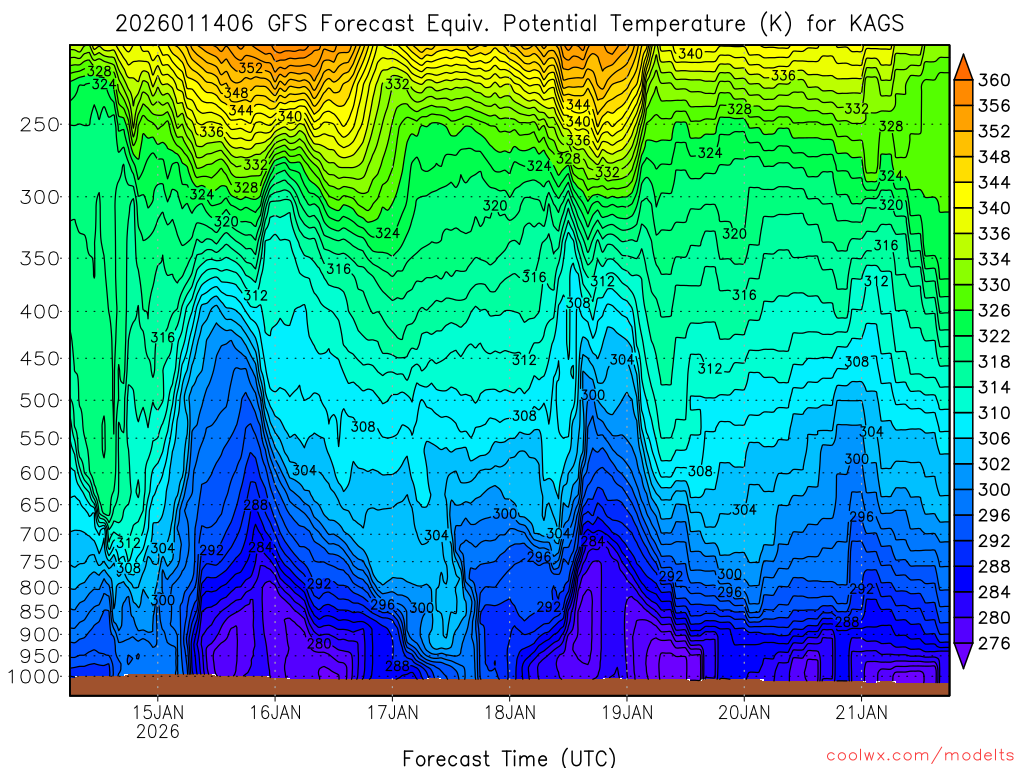Select legend color band between 340 and 344
This screenshot has width=1024, height=768.
(x=963, y=195)
